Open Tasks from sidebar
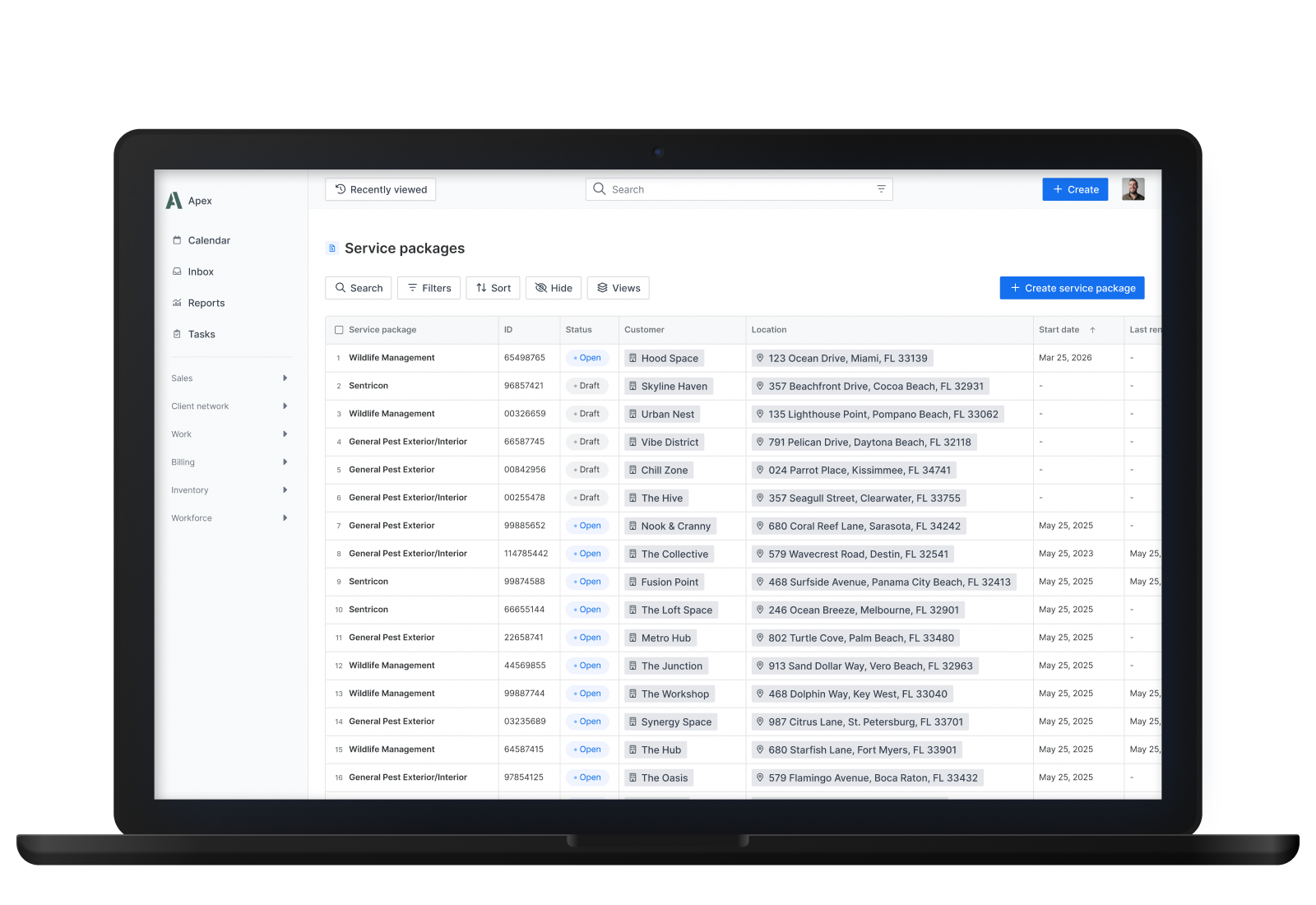Screen dimensions: 1316x905 pyautogui.click(x=193, y=334)
